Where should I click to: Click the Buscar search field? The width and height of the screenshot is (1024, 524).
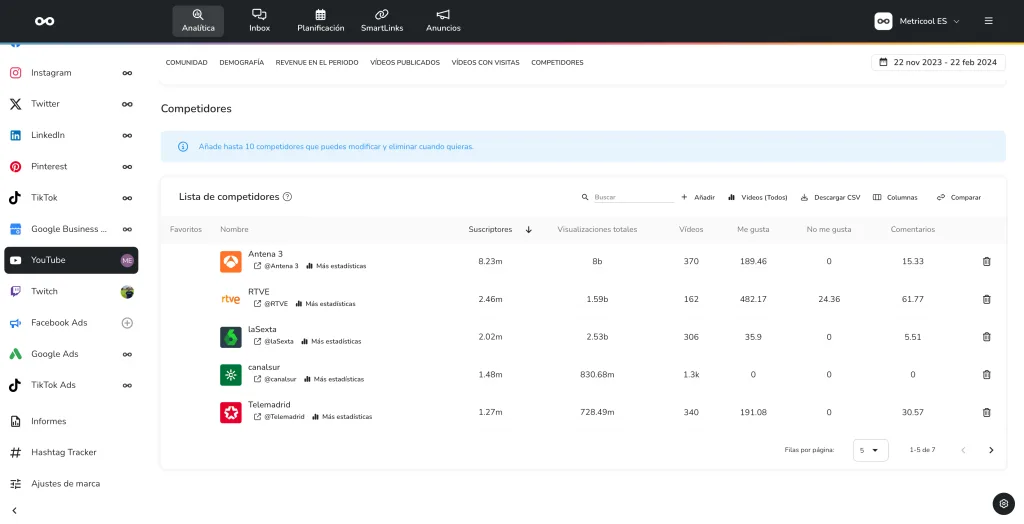[633, 197]
